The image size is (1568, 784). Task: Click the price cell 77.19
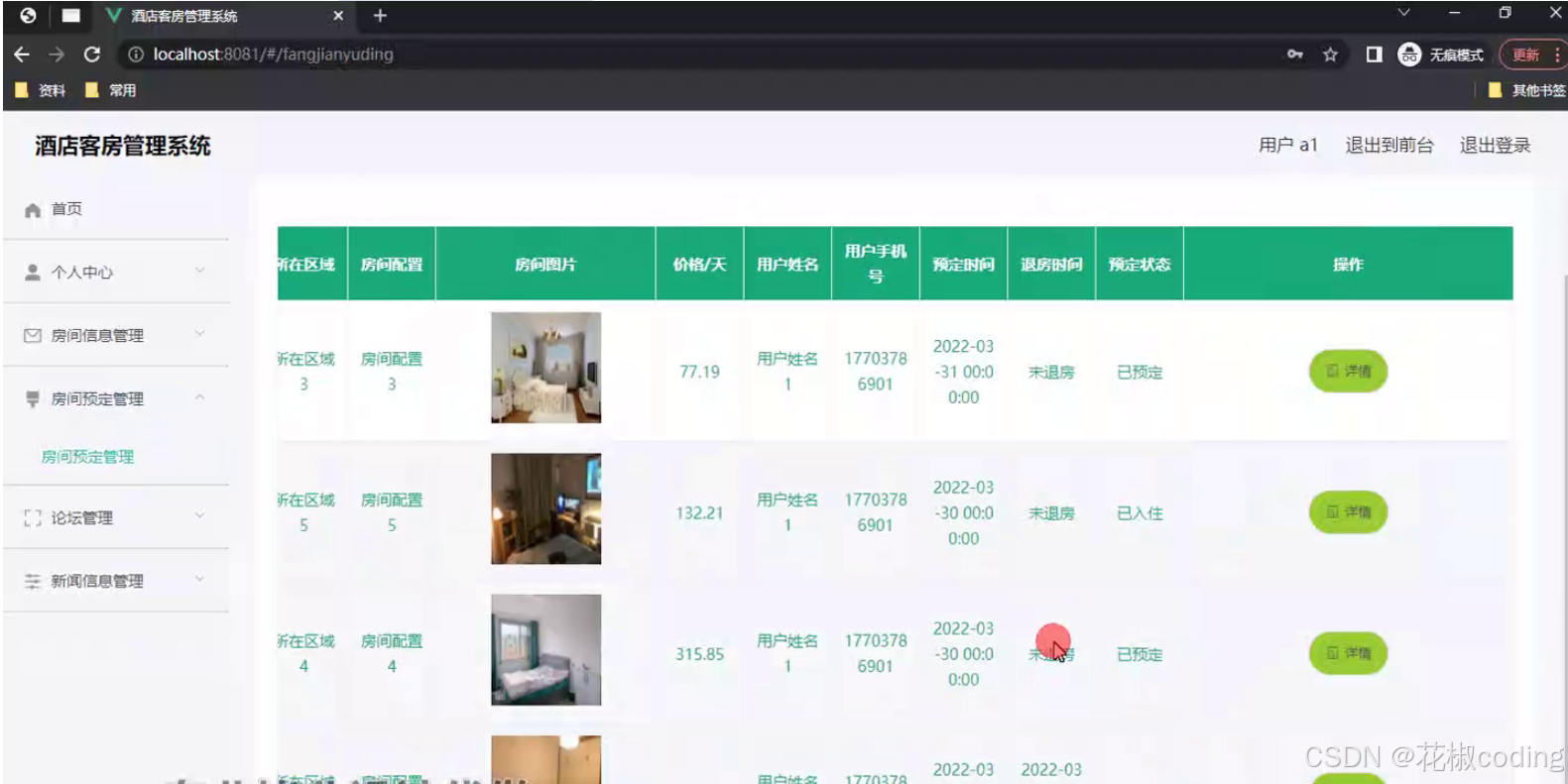700,372
